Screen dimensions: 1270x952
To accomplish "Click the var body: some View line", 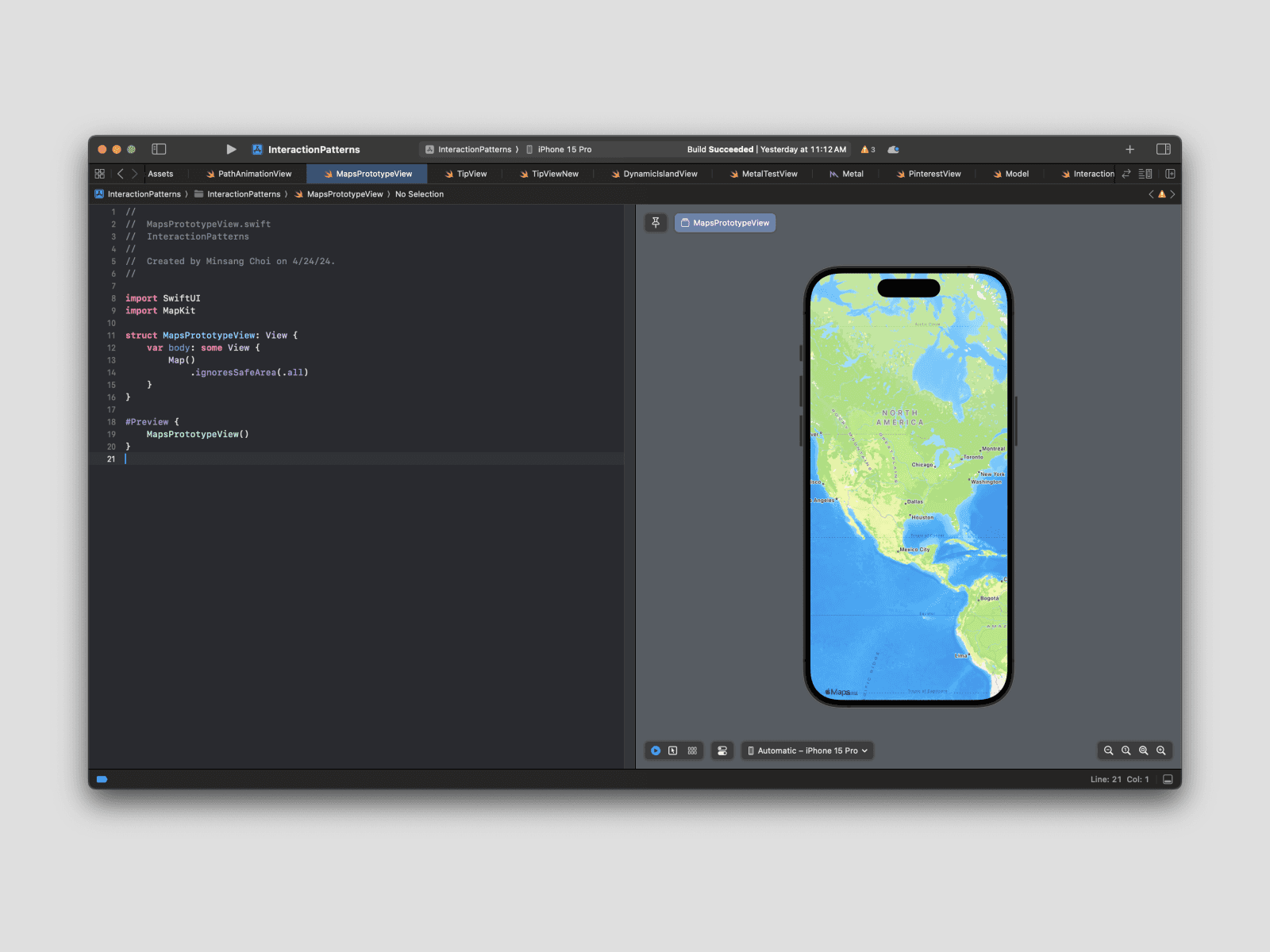I will pos(203,348).
